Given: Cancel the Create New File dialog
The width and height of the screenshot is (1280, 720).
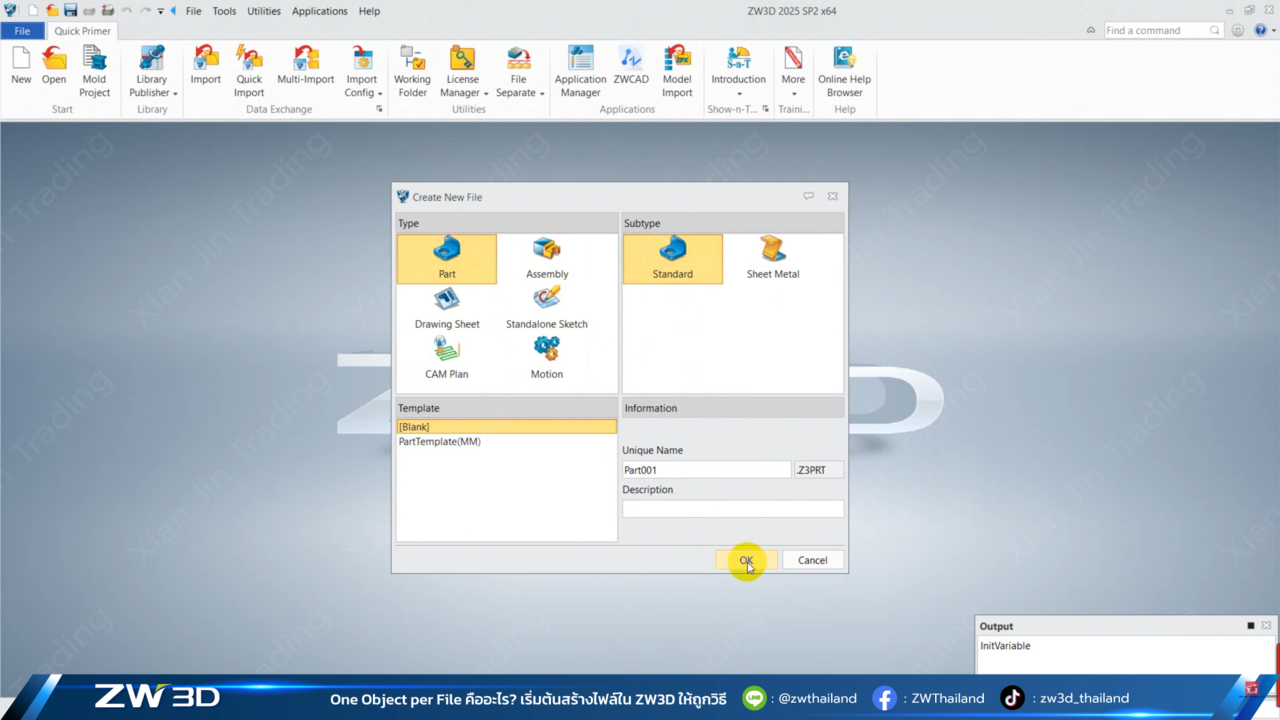Looking at the screenshot, I should (812, 560).
